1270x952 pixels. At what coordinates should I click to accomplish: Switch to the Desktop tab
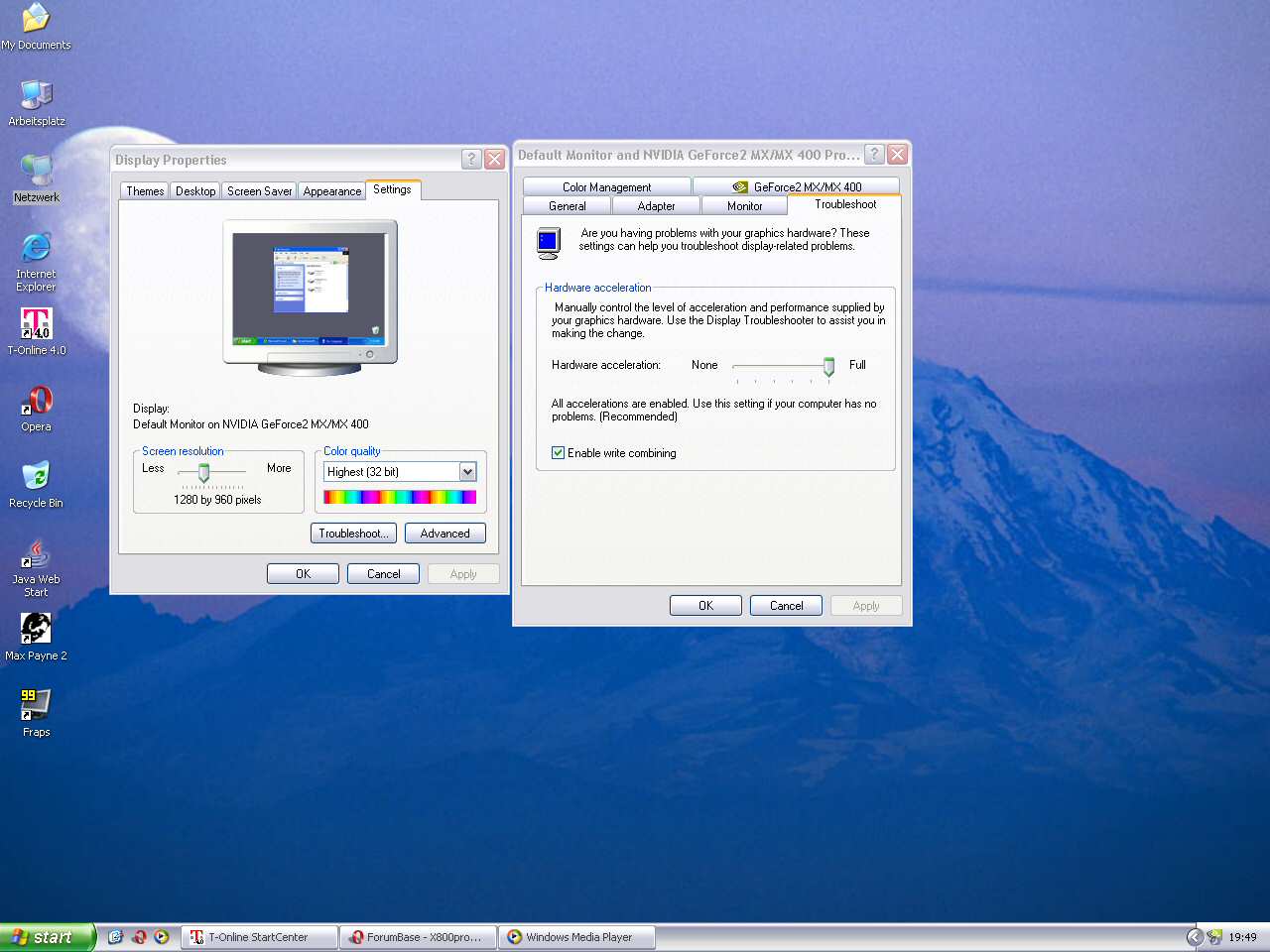coord(195,191)
